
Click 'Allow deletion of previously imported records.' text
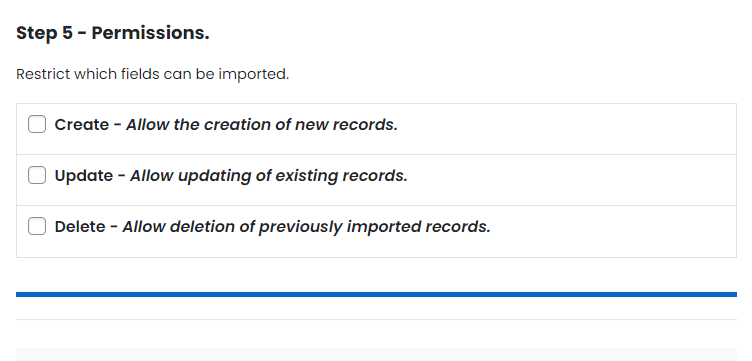coord(306,227)
